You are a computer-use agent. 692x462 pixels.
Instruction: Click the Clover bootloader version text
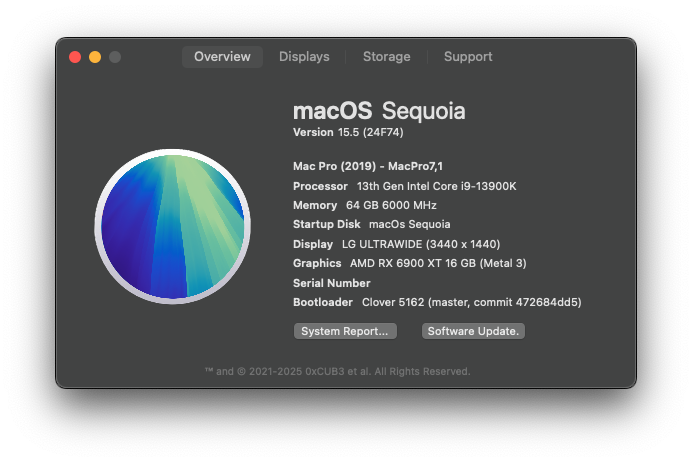coord(471,302)
